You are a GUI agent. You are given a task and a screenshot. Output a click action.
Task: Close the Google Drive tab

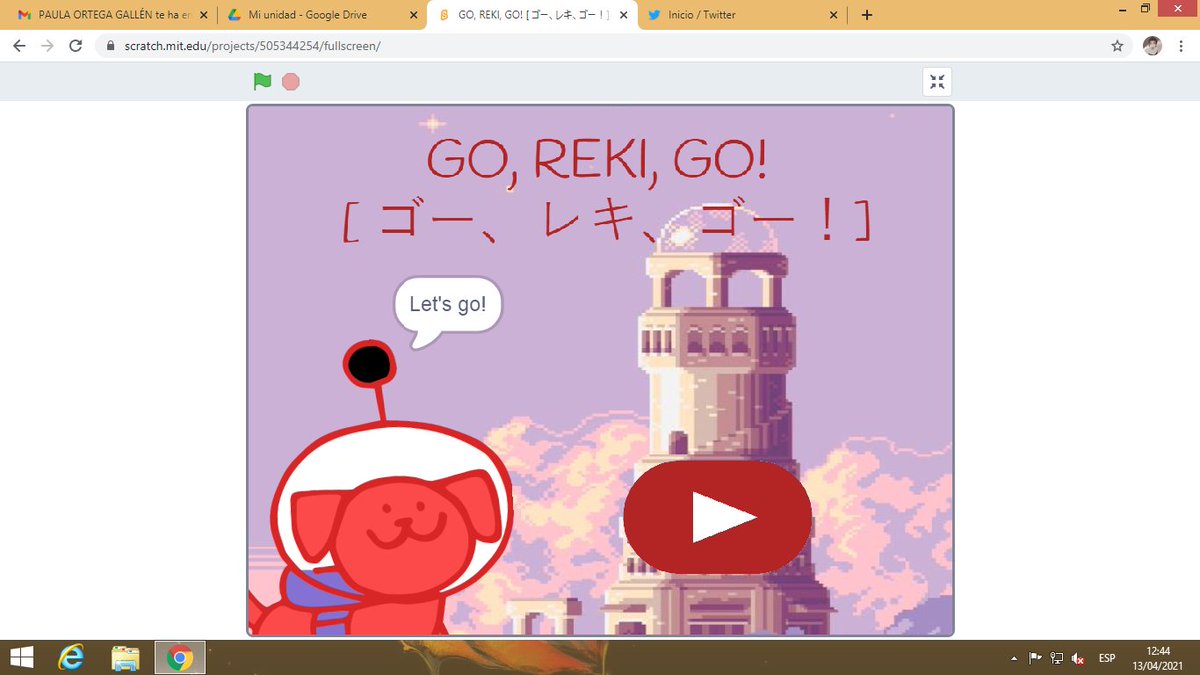tap(413, 15)
